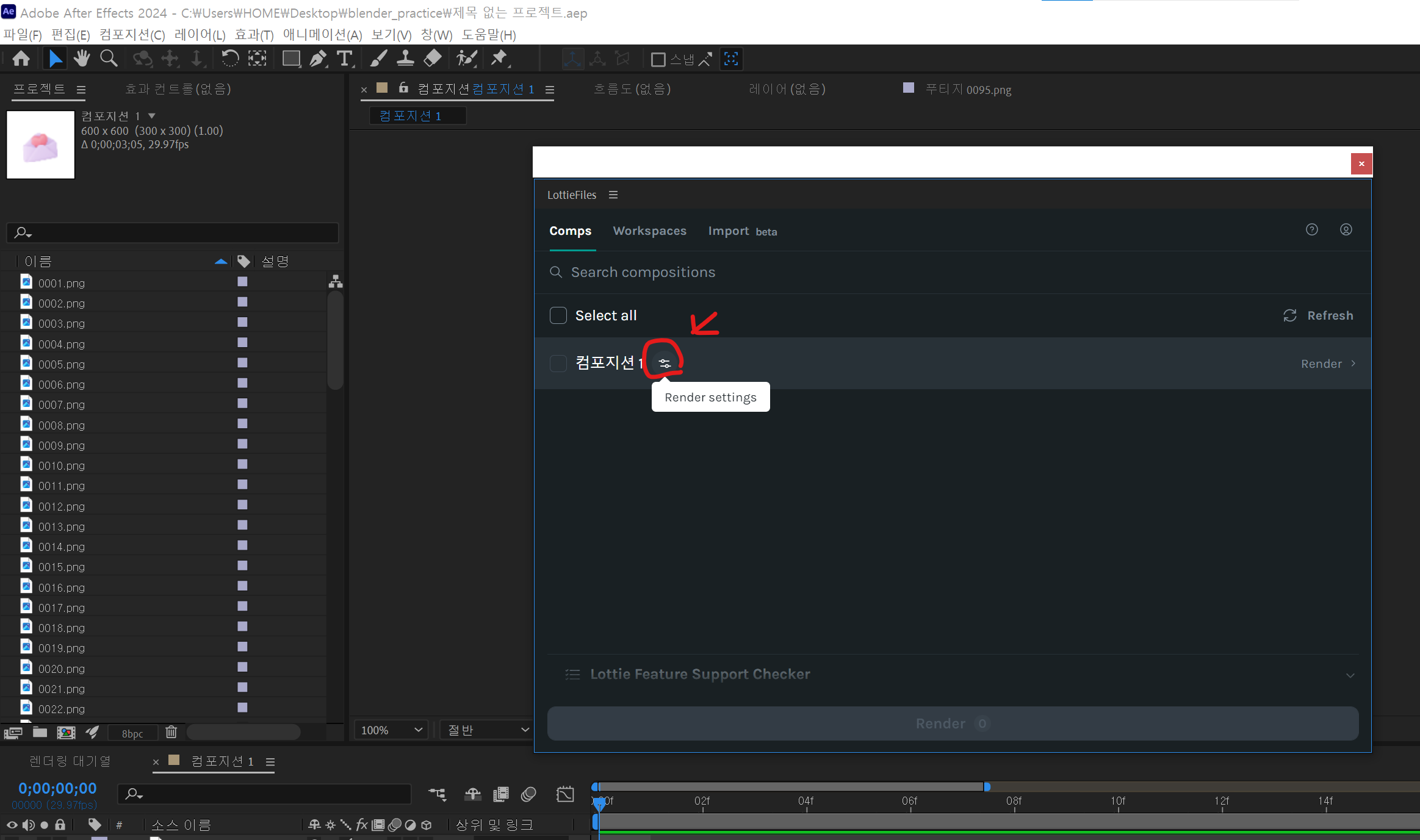Switch to the Workspaces tab
This screenshot has height=840, width=1420.
coord(649,231)
